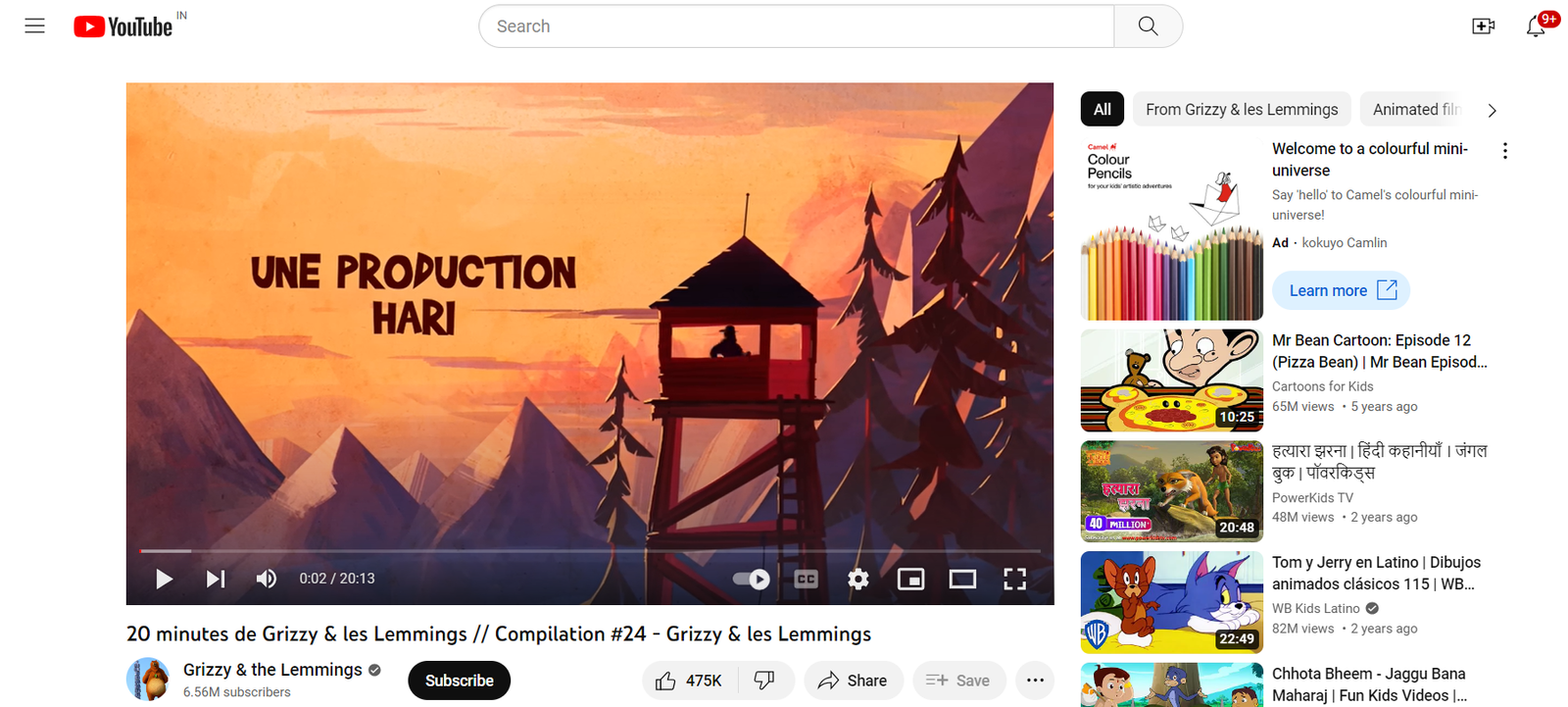Expand more category chips with the arrow
1568x707 pixels.
(1492, 110)
